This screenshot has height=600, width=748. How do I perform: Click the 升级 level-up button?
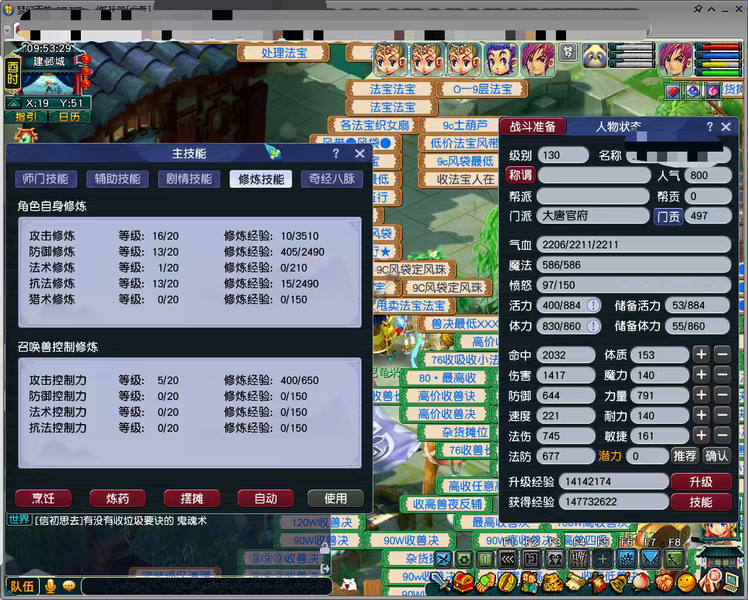pyautogui.click(x=701, y=482)
